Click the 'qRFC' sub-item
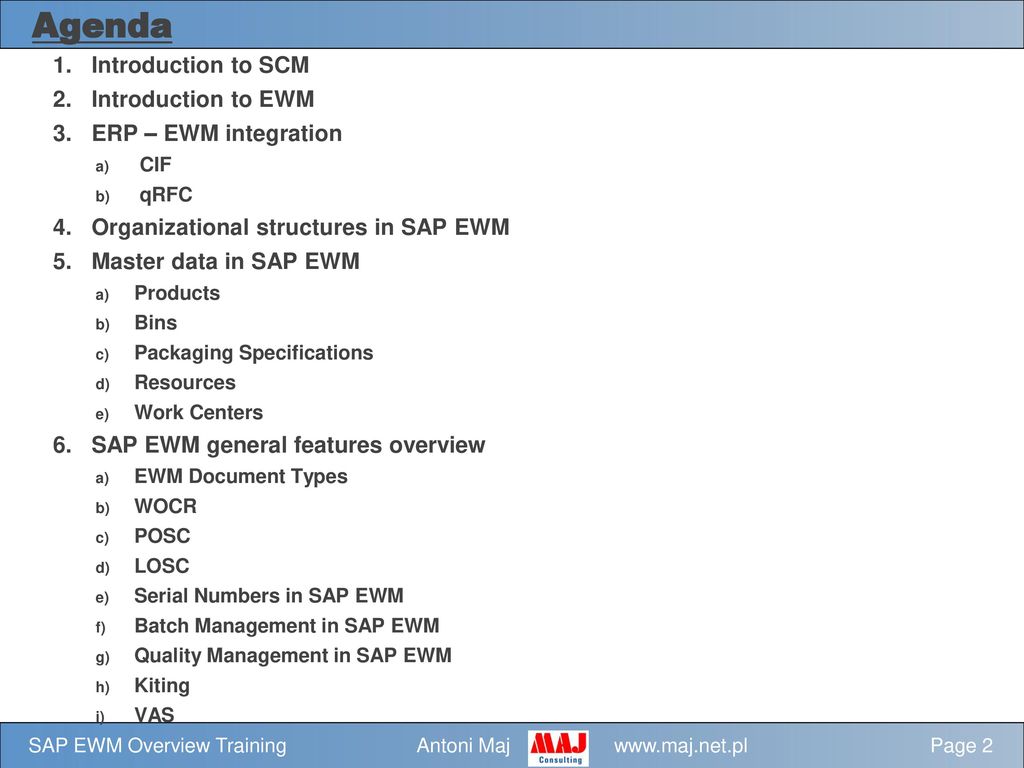The height and width of the screenshot is (768, 1024). [x=166, y=195]
